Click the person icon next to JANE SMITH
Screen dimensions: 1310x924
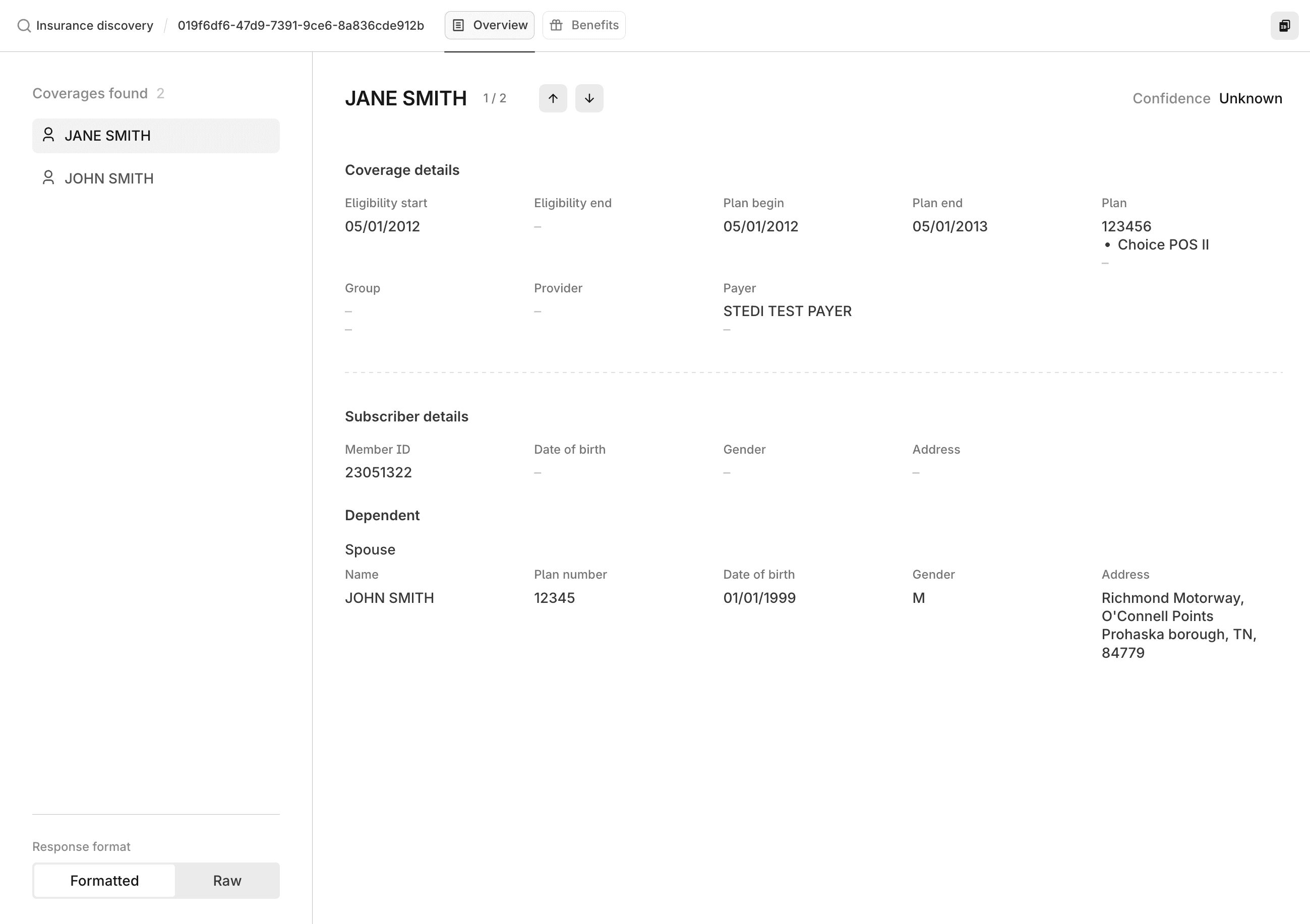coord(48,135)
